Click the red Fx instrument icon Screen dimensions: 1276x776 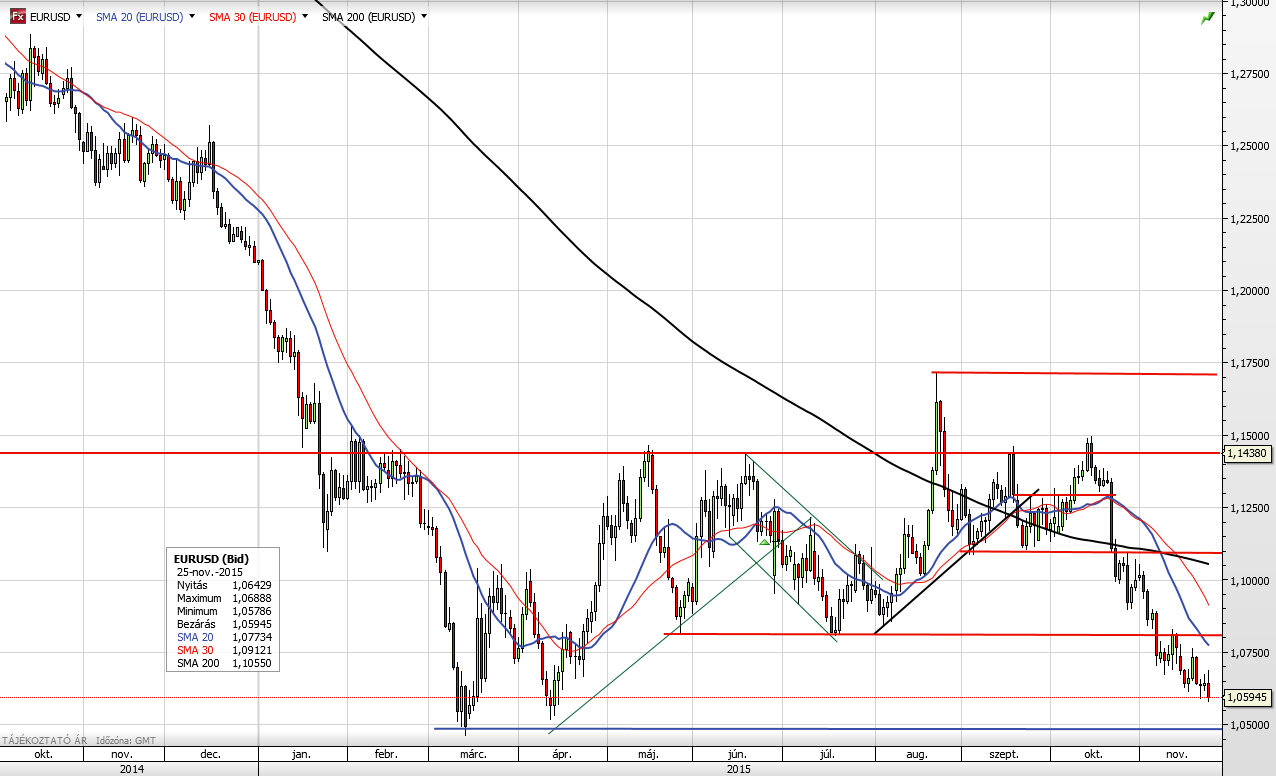(x=18, y=17)
